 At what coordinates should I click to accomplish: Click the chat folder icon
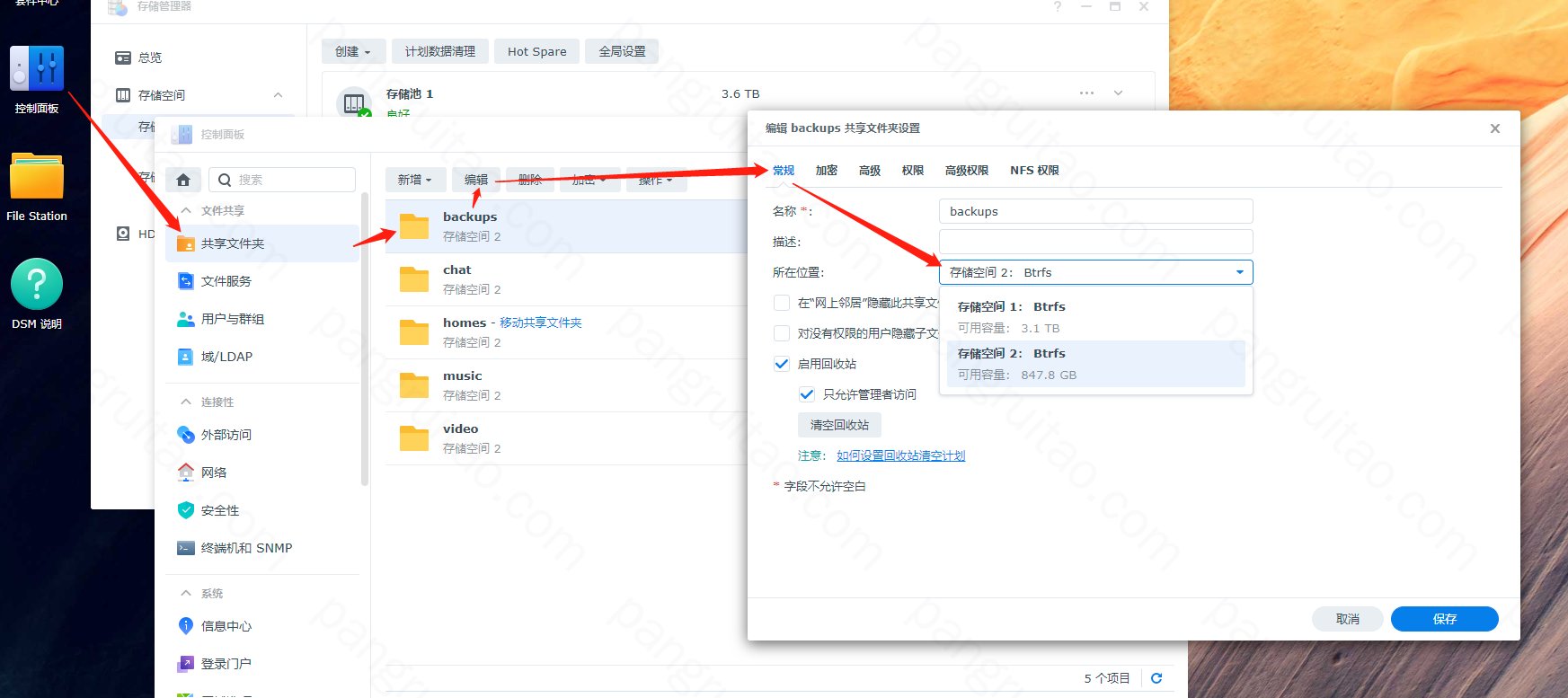(414, 279)
